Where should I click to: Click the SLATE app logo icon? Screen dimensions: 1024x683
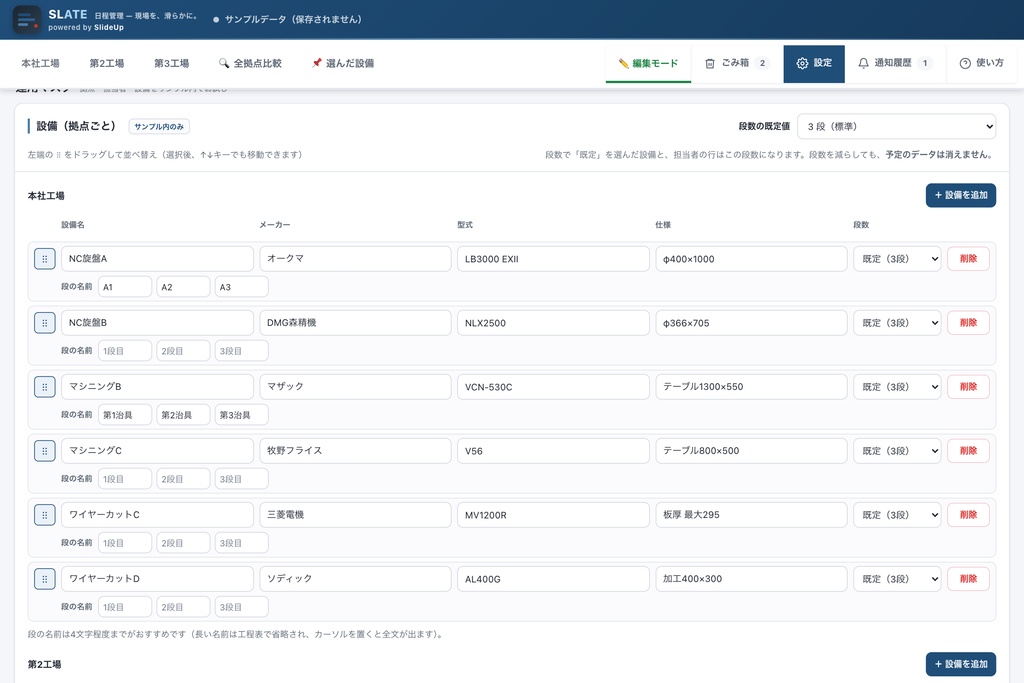point(27,20)
